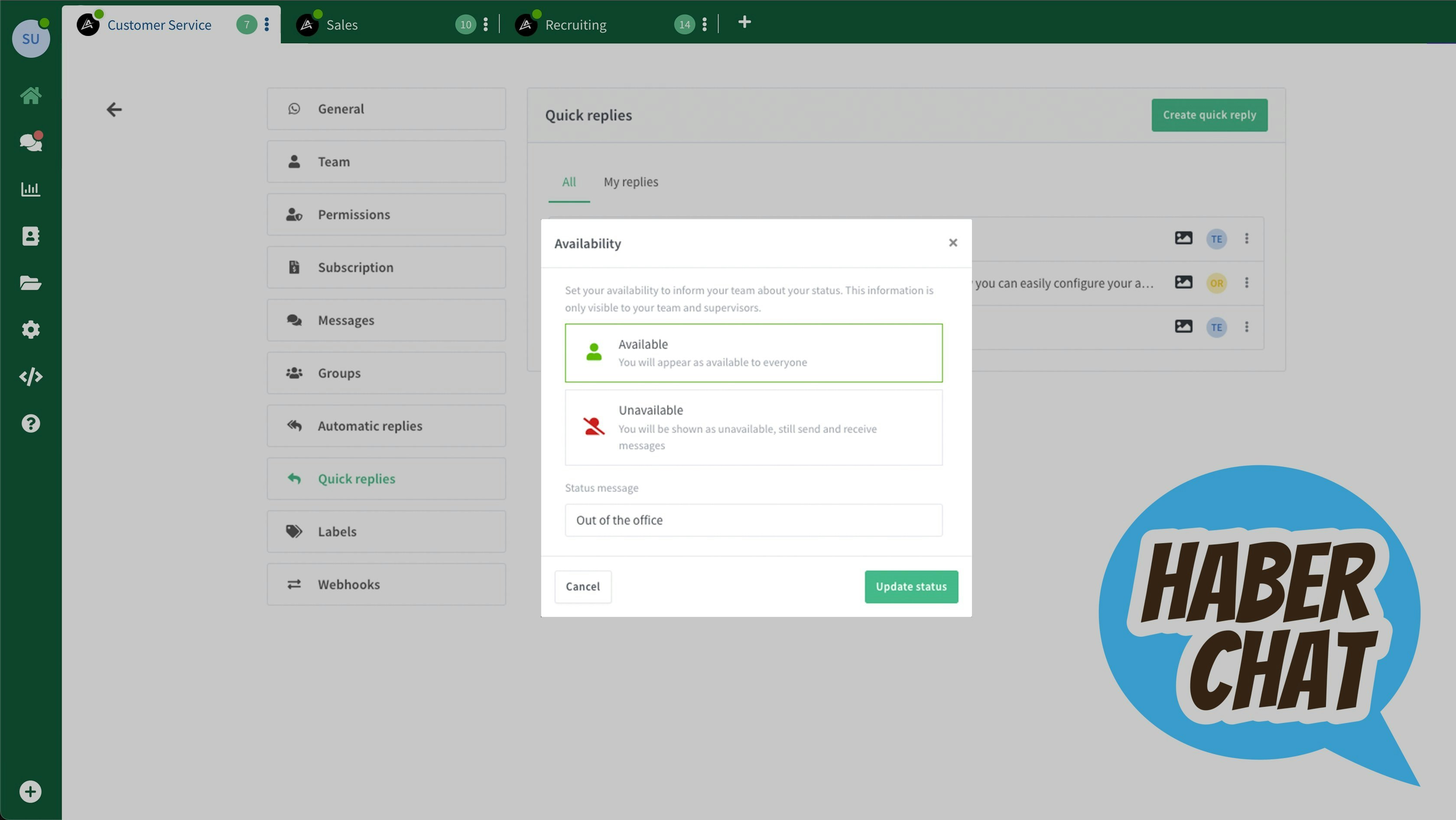Click the help question mark icon
The image size is (1456, 820).
click(30, 423)
